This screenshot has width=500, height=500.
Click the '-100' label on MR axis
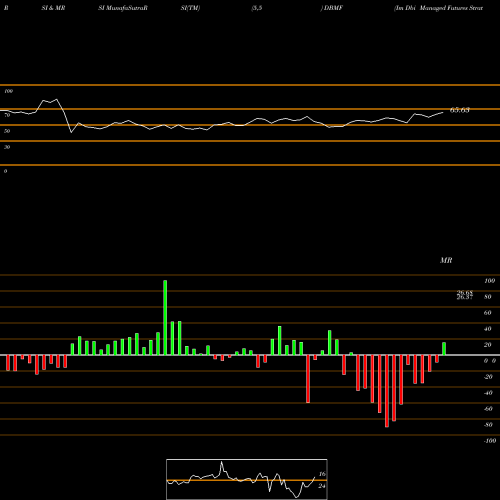(x=490, y=441)
